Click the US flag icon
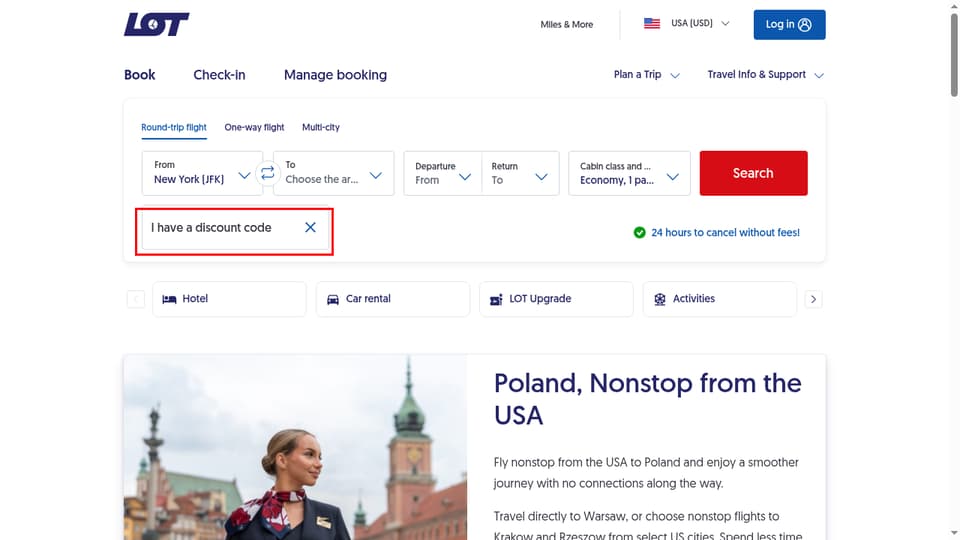This screenshot has height=540, width=960. point(652,23)
